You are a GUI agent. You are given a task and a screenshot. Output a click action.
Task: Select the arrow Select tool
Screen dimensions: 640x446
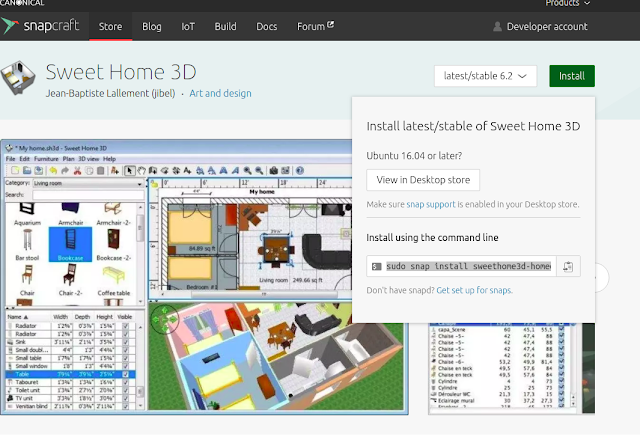click(x=129, y=171)
